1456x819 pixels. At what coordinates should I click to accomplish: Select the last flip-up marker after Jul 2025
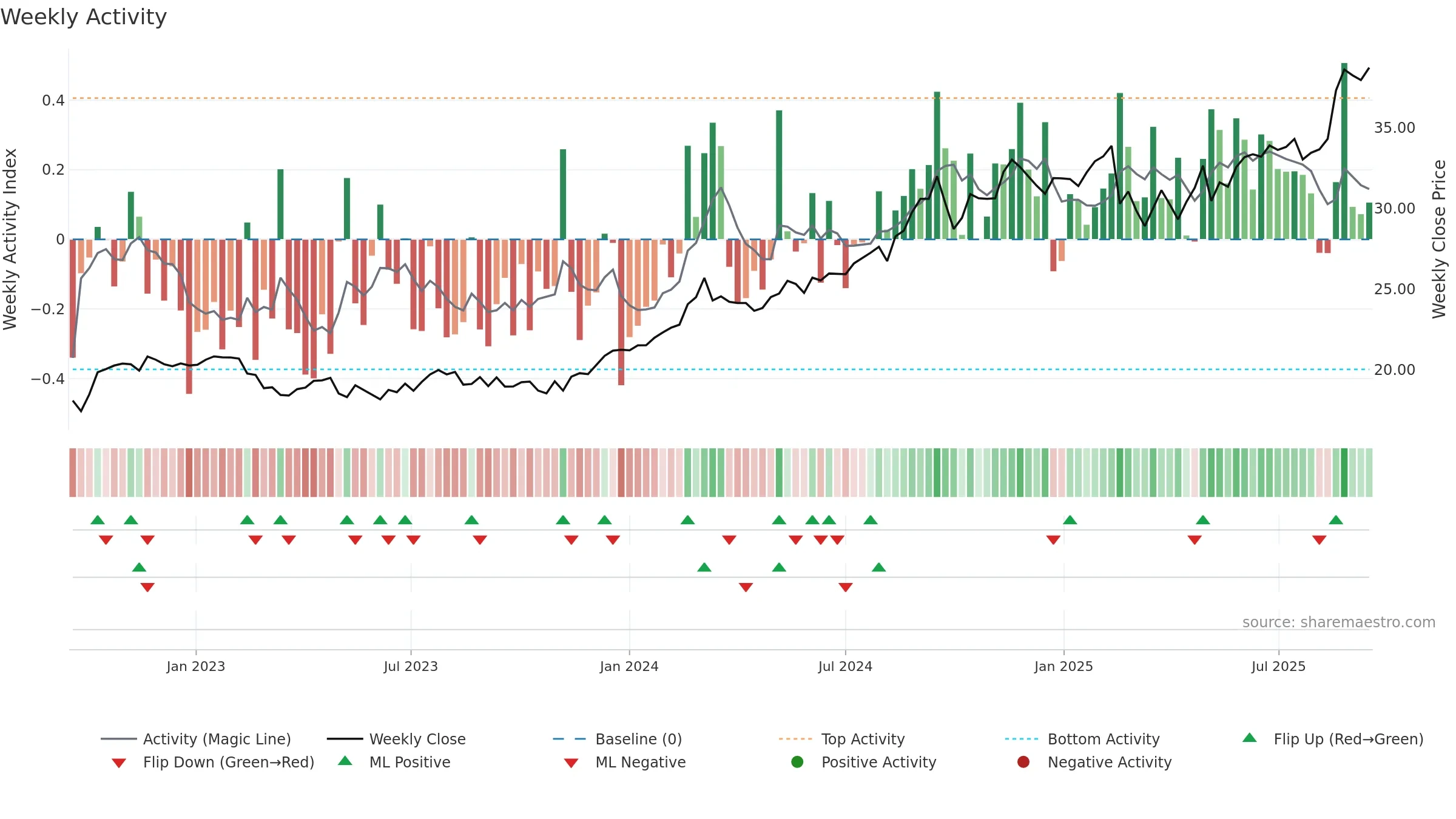coord(1336,520)
